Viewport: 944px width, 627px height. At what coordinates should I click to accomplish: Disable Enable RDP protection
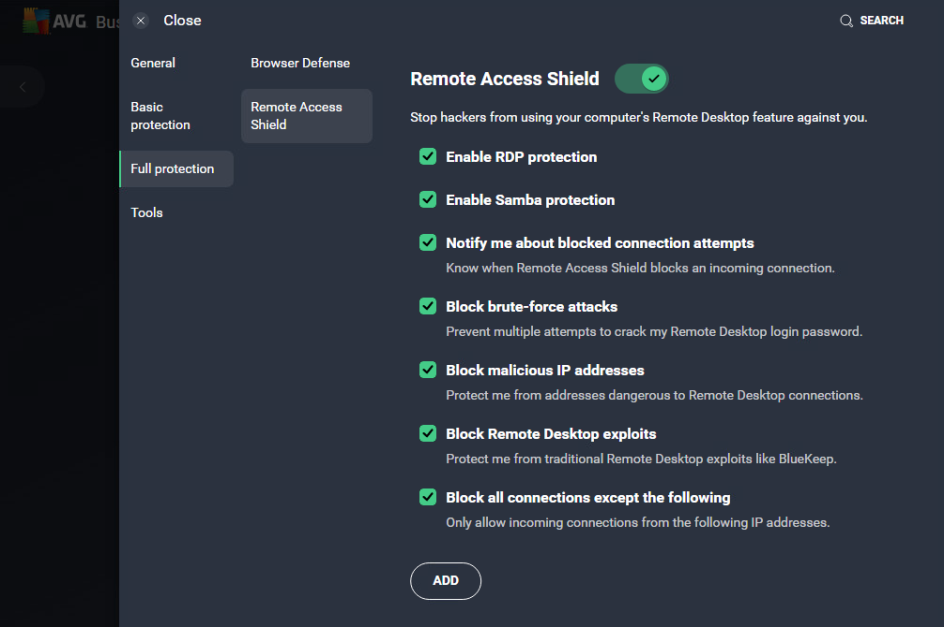(428, 156)
